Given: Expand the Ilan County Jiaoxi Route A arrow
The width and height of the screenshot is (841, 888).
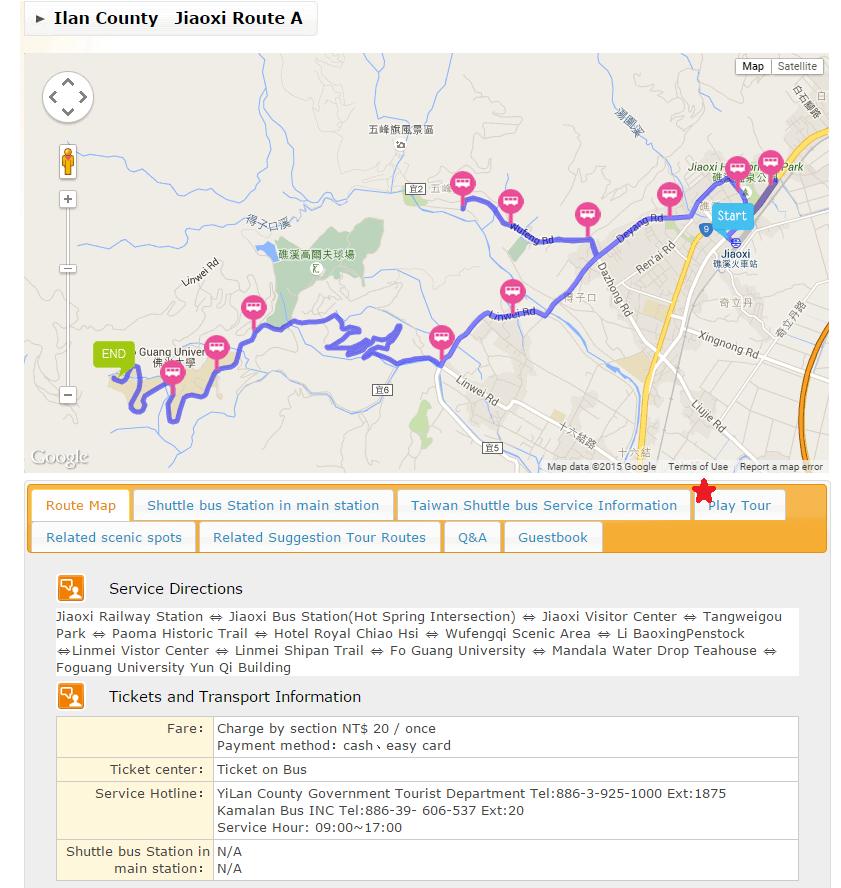Looking at the screenshot, I should point(40,19).
